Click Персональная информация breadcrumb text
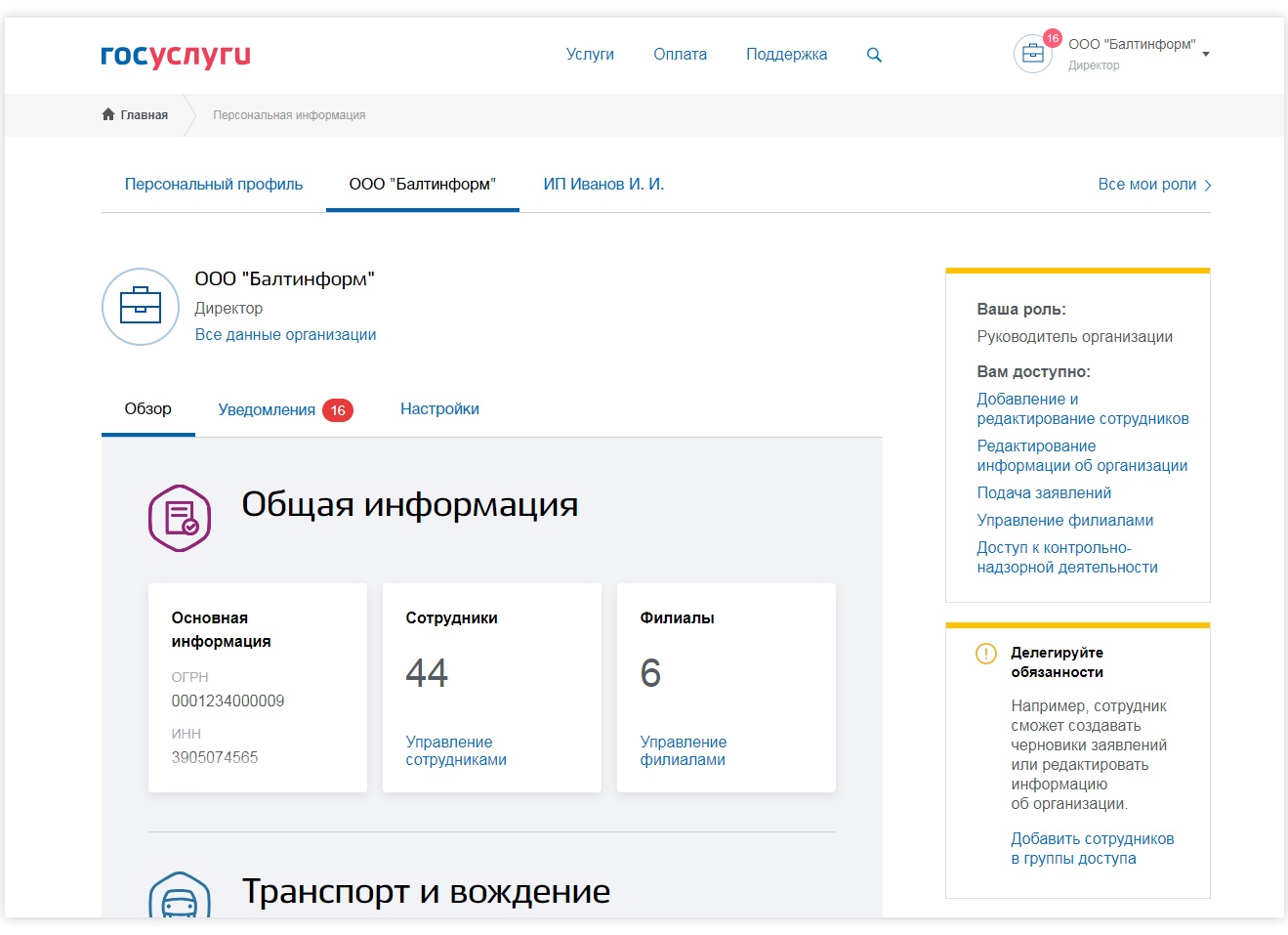 pyautogui.click(x=289, y=115)
